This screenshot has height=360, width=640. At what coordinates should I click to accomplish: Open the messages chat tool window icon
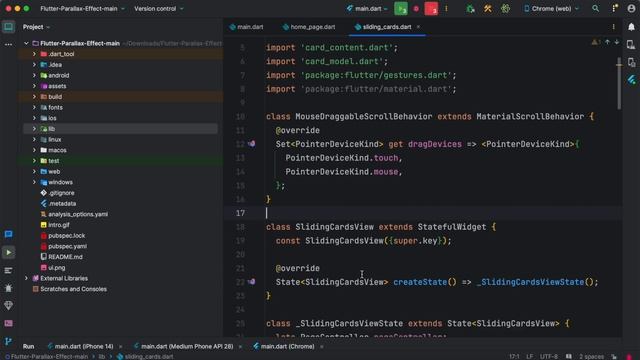(8, 234)
